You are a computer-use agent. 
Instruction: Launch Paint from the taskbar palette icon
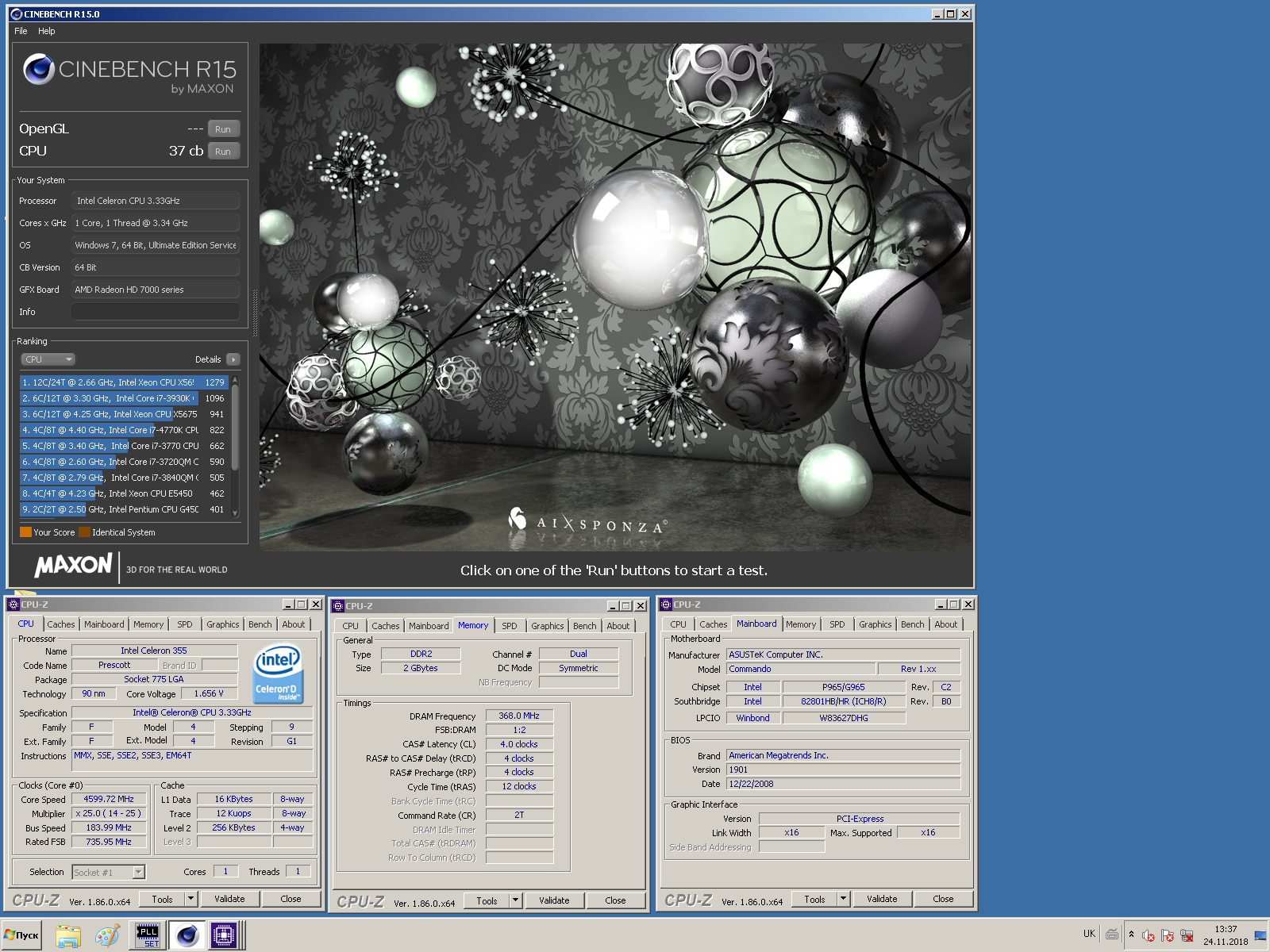(107, 936)
